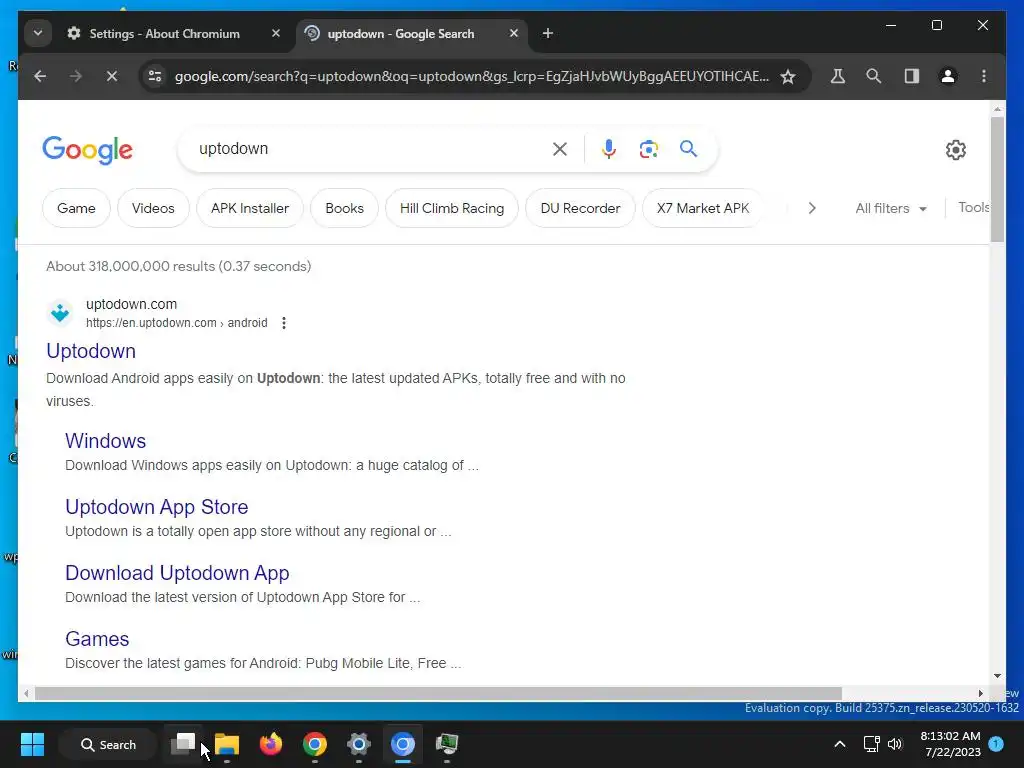Submit search with blue magnifier

coord(688,149)
